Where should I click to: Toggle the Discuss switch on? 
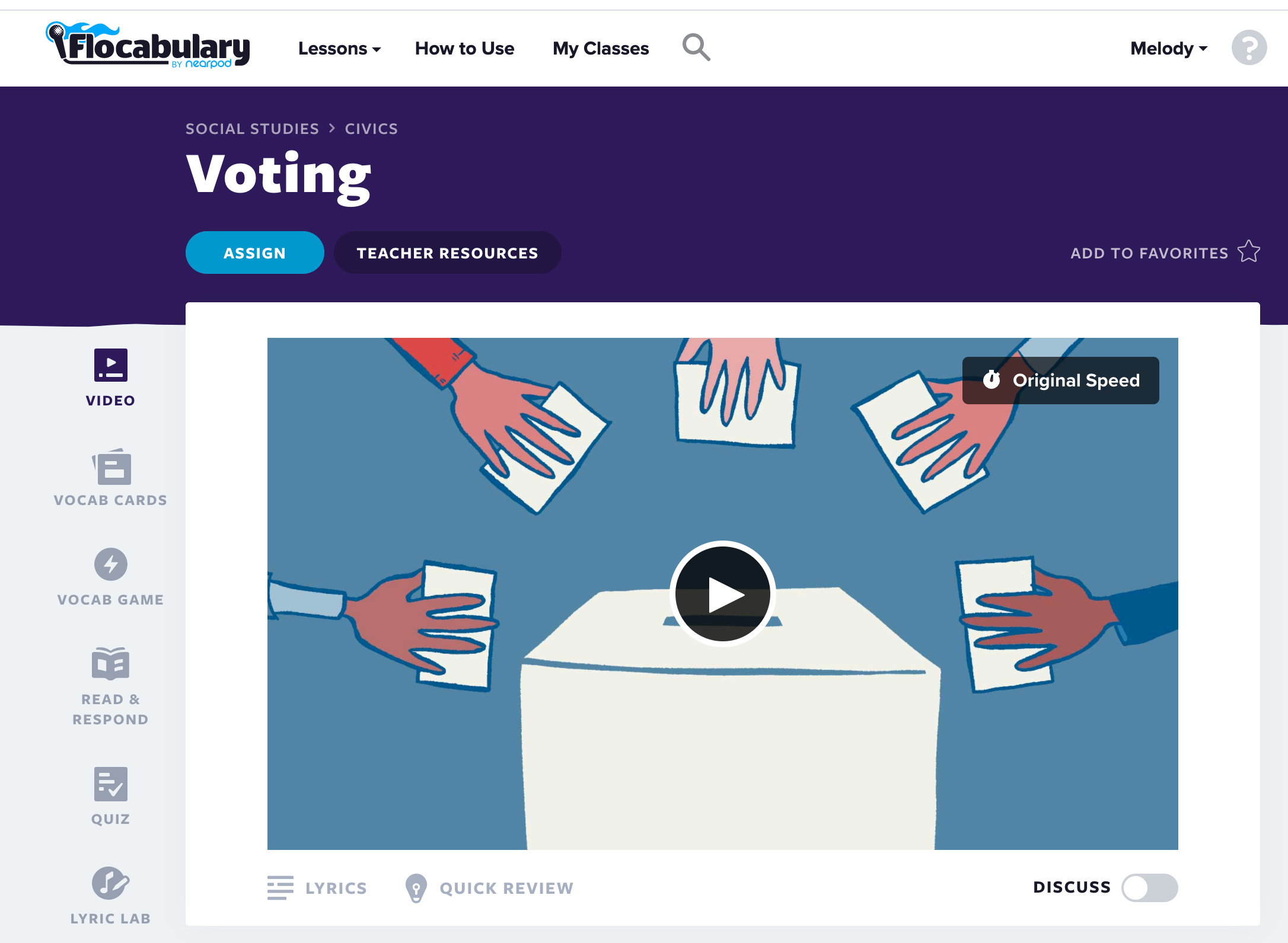[x=1149, y=887]
